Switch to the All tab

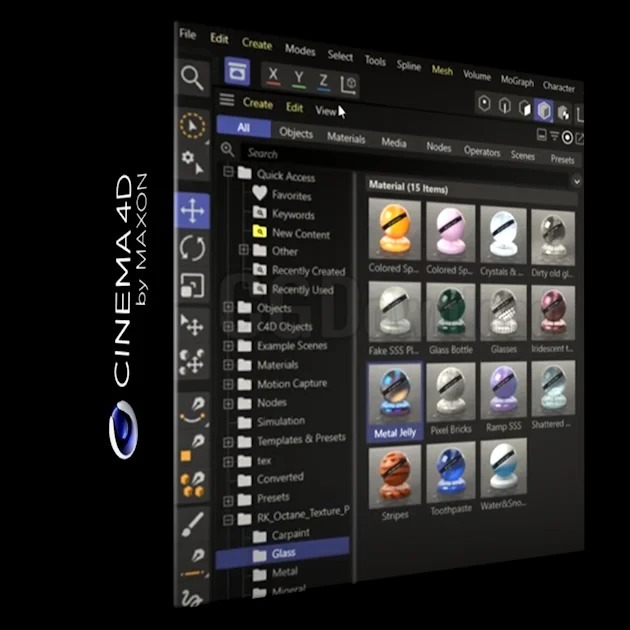tap(243, 127)
